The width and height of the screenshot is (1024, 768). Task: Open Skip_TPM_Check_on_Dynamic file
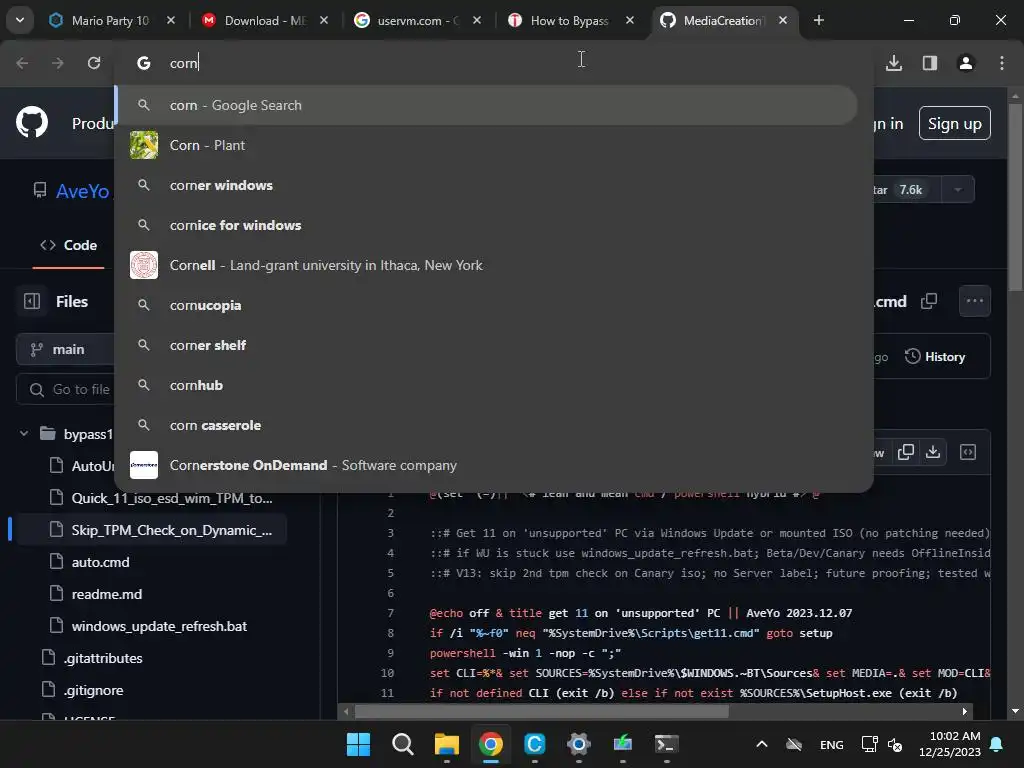click(172, 530)
